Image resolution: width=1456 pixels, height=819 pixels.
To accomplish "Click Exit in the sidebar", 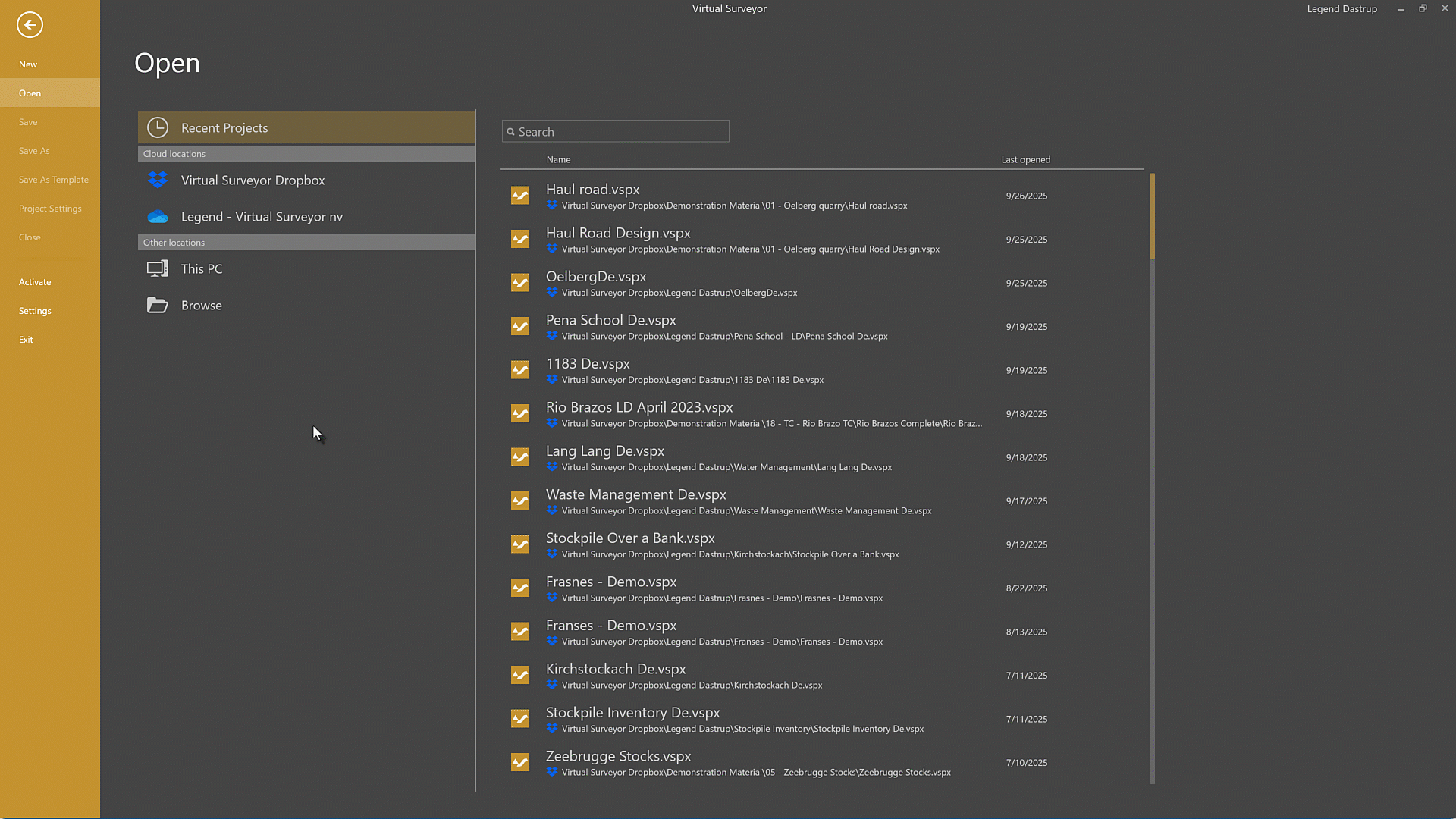I will click(x=26, y=340).
